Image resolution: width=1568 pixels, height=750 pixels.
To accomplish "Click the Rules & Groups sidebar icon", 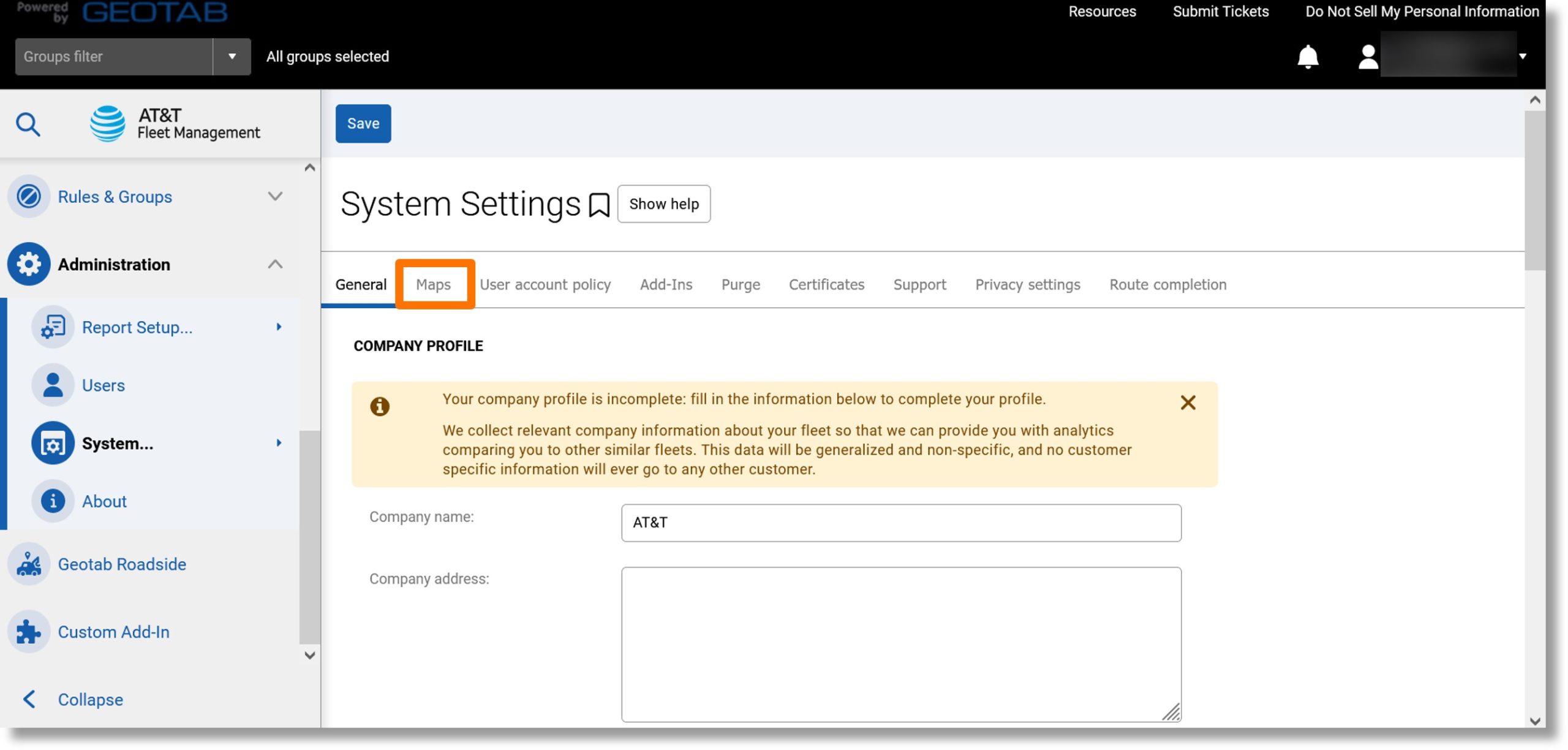I will 28,196.
